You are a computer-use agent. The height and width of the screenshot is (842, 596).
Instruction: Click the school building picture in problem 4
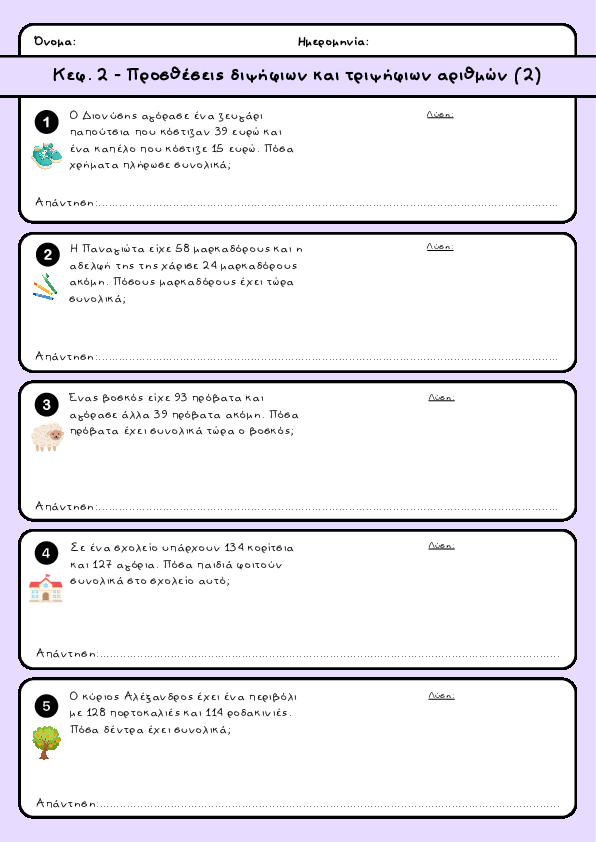tap(46, 588)
